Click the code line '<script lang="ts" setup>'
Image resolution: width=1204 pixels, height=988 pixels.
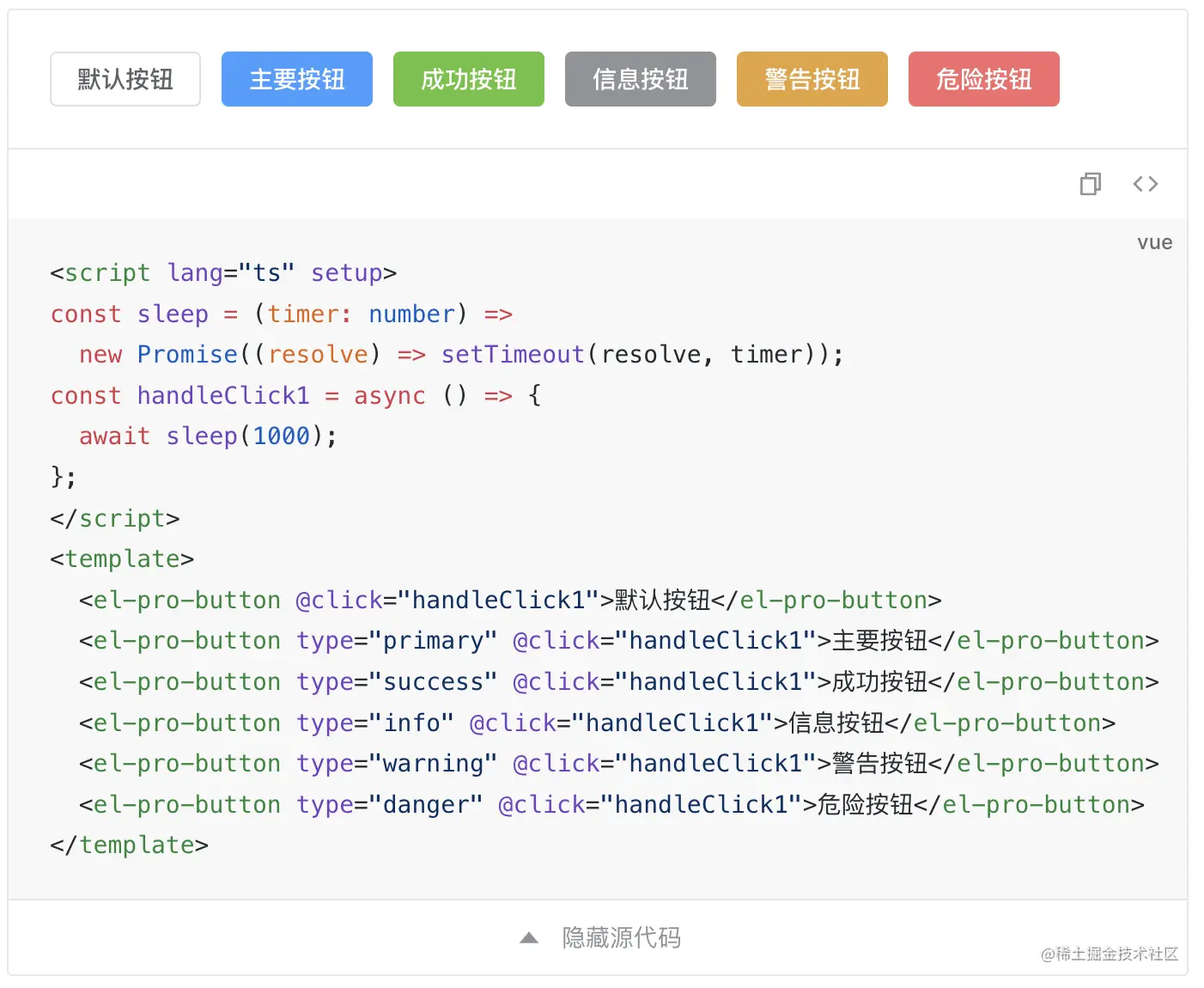[x=223, y=272]
